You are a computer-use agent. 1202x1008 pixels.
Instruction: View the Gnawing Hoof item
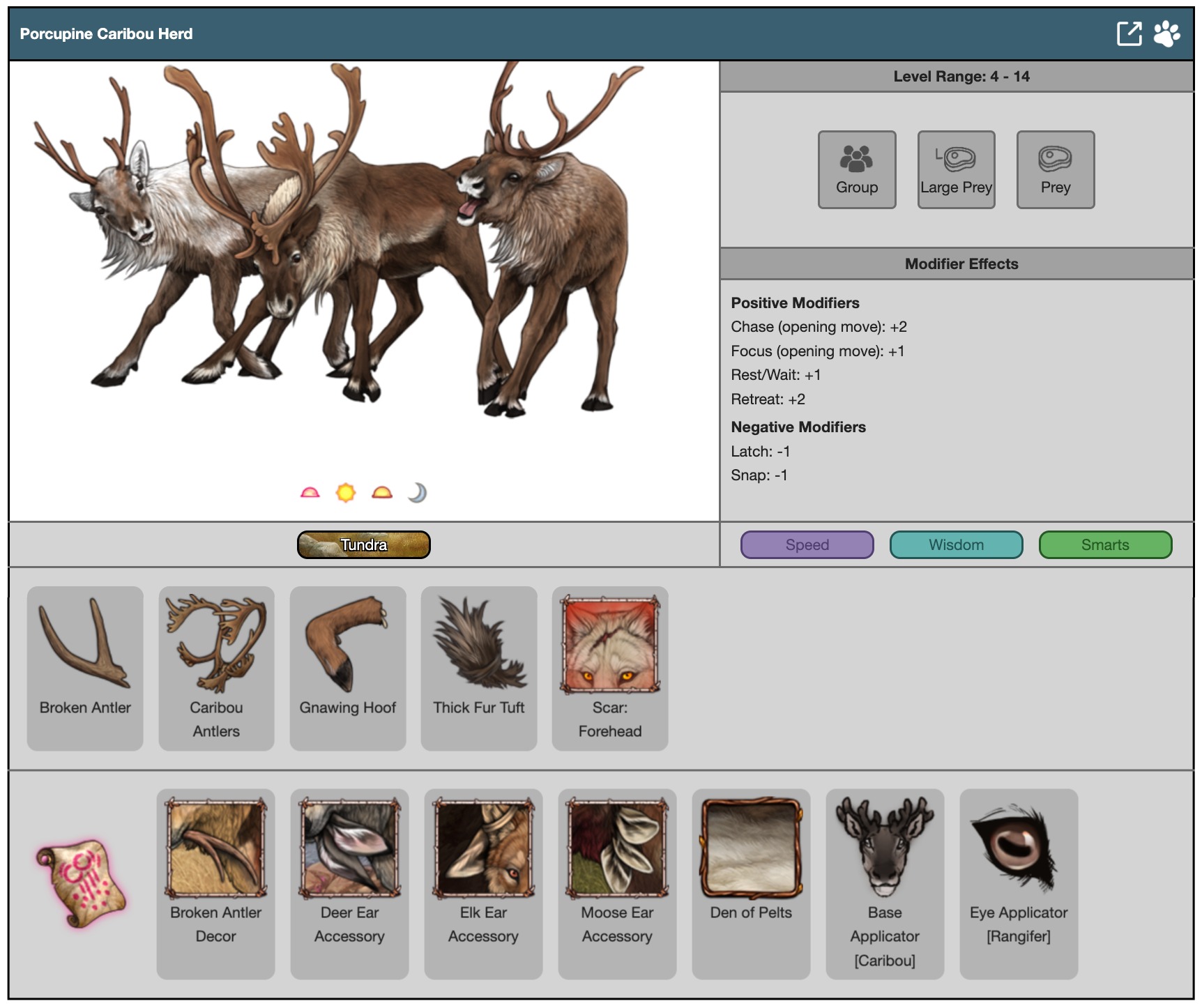pyautogui.click(x=347, y=667)
